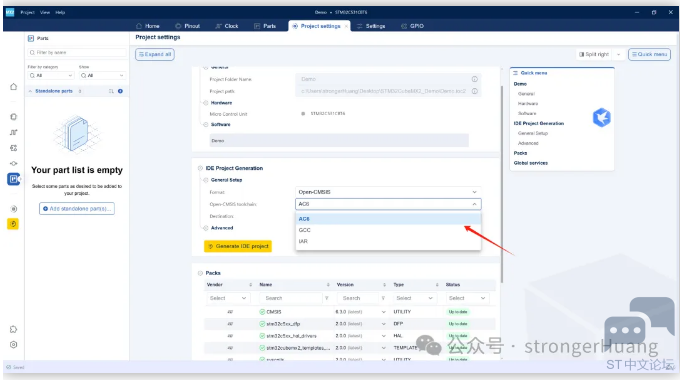683x380 pixels.
Task: Open the Clock waveform icon in the sidebar
Action: click(x=14, y=132)
